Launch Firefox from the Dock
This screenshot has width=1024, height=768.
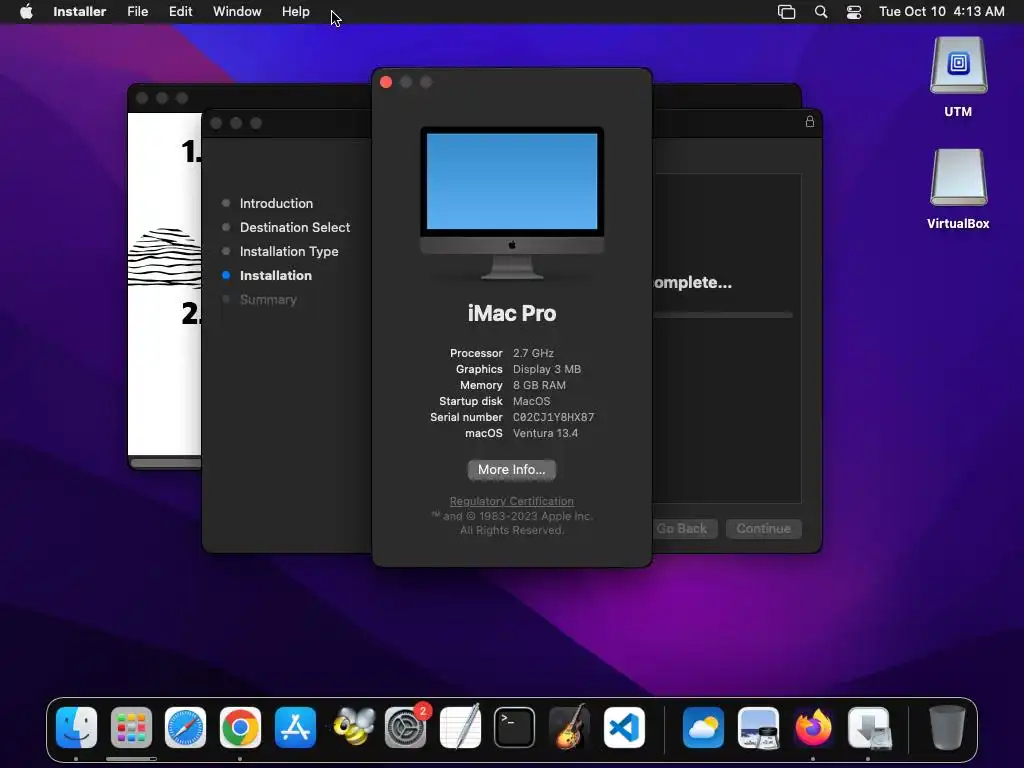tap(813, 728)
